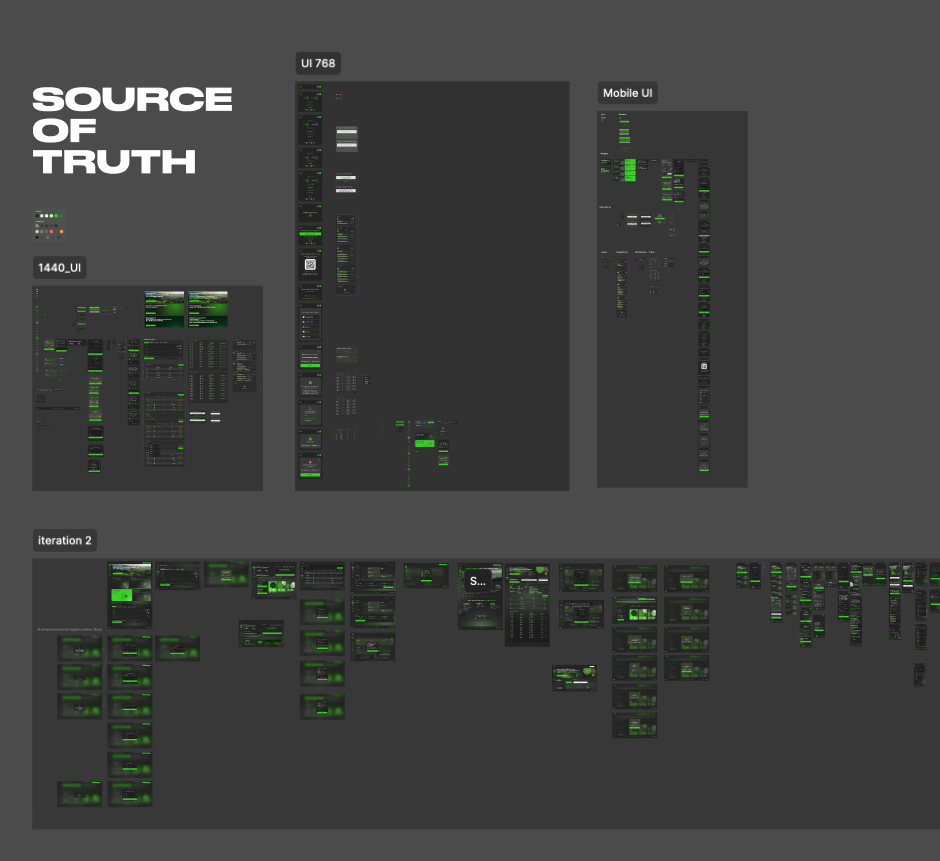Click the 1440_UI section label

(59, 267)
